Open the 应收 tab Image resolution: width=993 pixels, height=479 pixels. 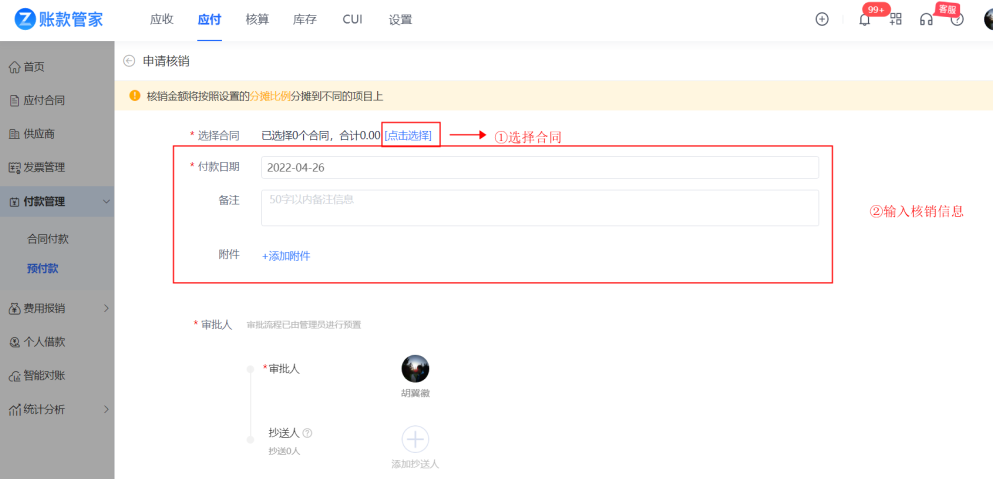(x=161, y=20)
